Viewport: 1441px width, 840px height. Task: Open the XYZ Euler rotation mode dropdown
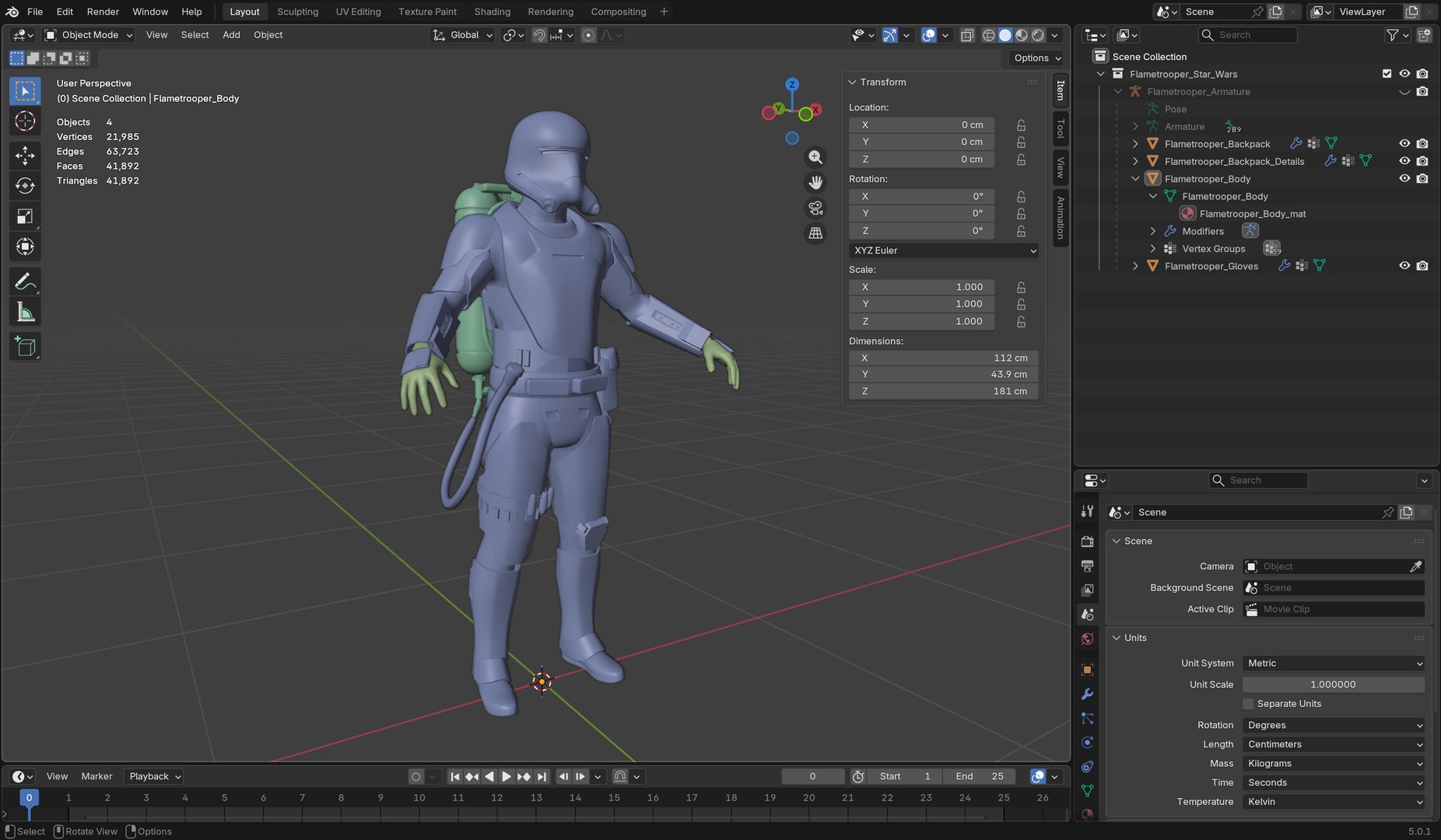coord(944,250)
